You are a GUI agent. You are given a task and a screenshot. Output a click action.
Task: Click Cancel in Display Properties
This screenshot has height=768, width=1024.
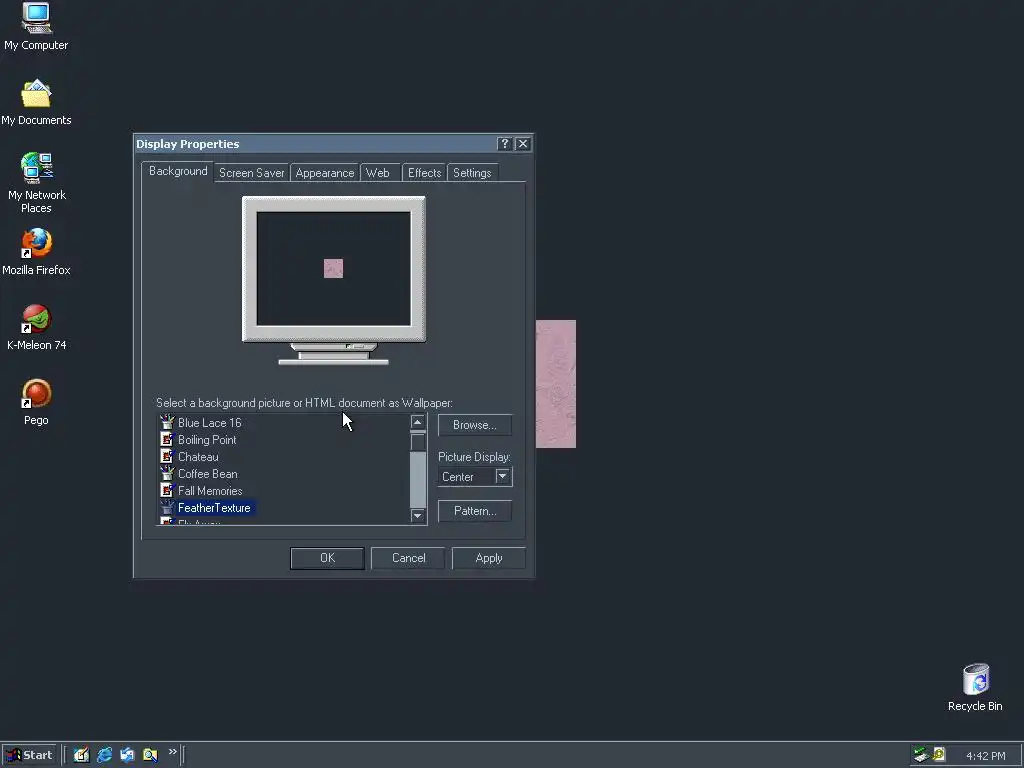[408, 558]
